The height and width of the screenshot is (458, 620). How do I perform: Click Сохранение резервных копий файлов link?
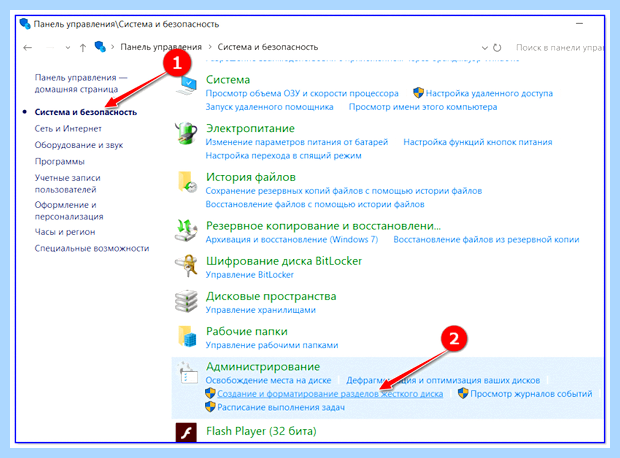(344, 191)
